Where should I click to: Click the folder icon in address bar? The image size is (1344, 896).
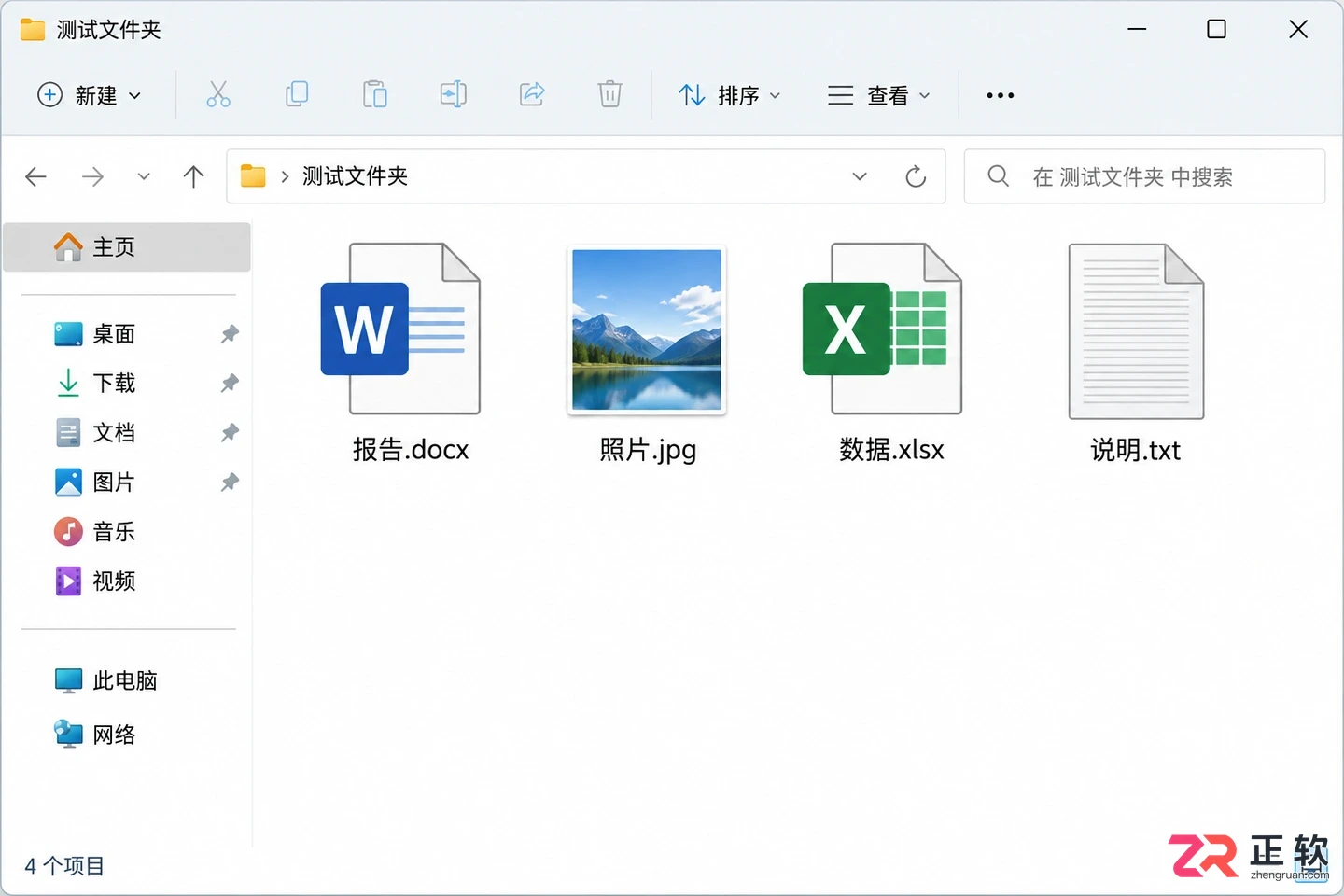(x=254, y=175)
